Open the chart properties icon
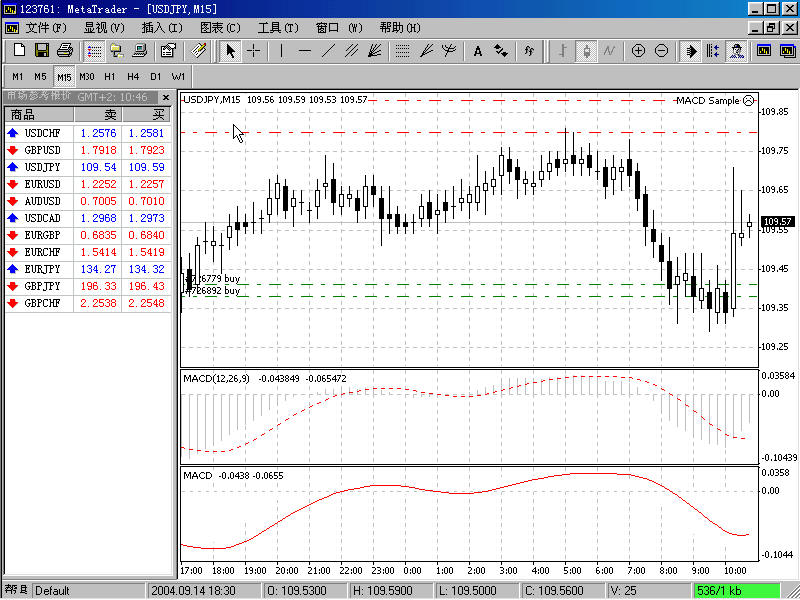 point(168,51)
